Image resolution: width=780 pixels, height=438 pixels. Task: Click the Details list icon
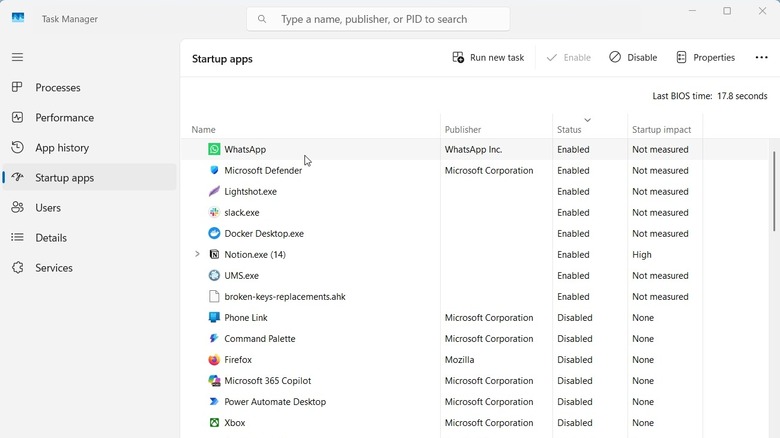click(x=17, y=237)
